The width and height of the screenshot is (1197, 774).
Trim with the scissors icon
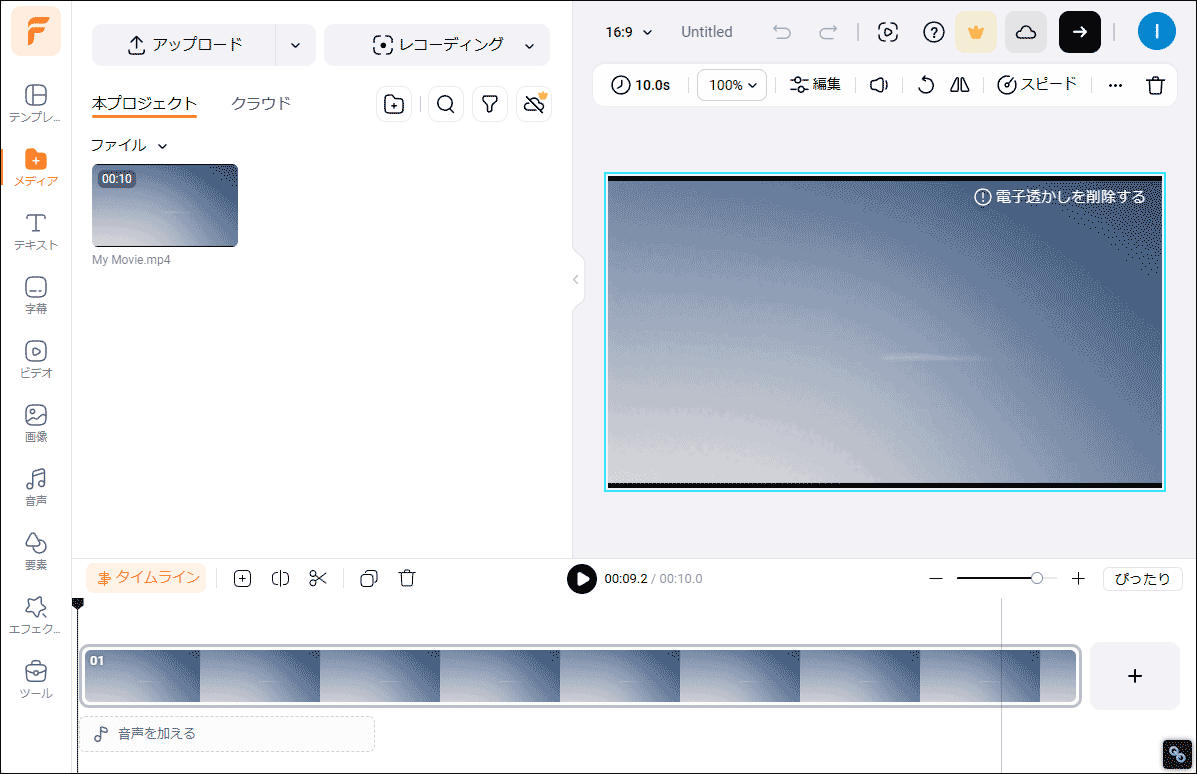318,579
